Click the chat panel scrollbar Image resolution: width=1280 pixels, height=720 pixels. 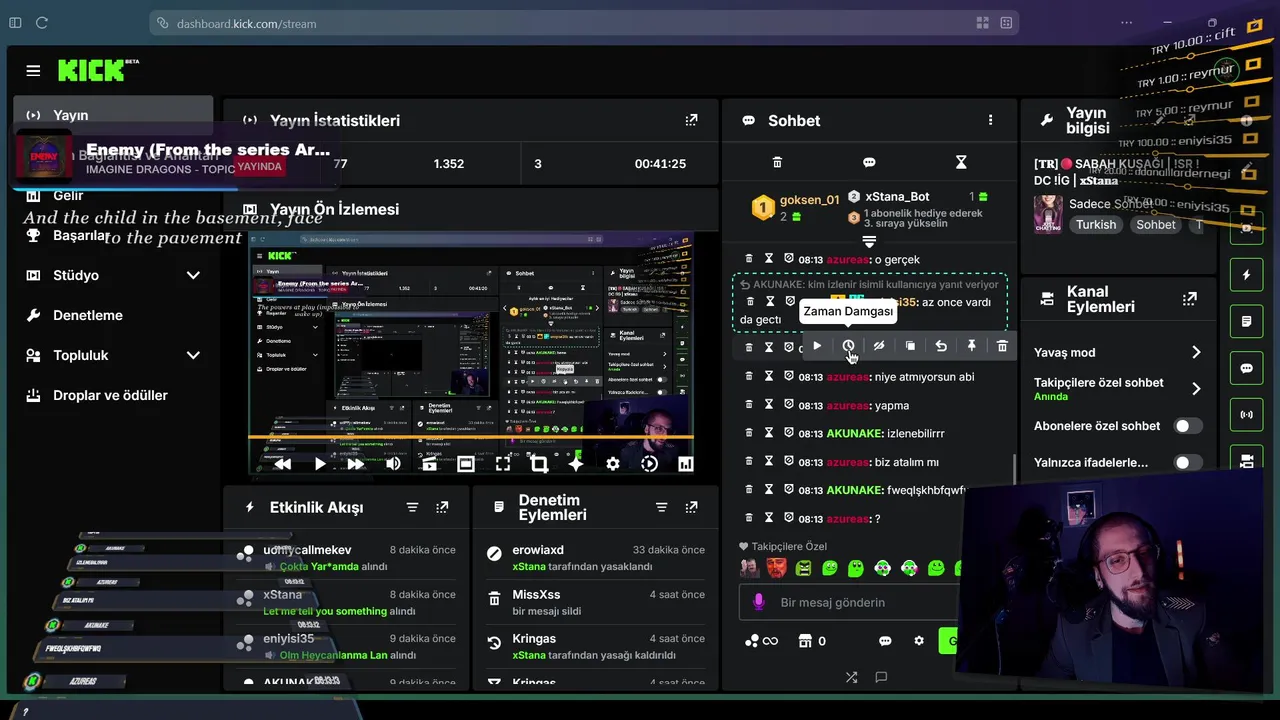[x=1015, y=470]
